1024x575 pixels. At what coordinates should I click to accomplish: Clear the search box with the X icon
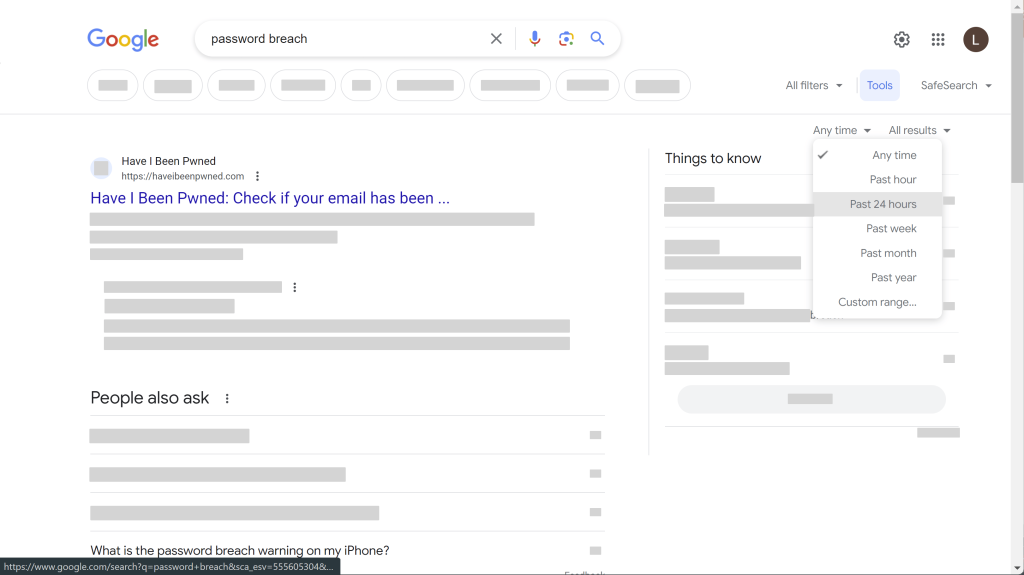[x=496, y=39]
